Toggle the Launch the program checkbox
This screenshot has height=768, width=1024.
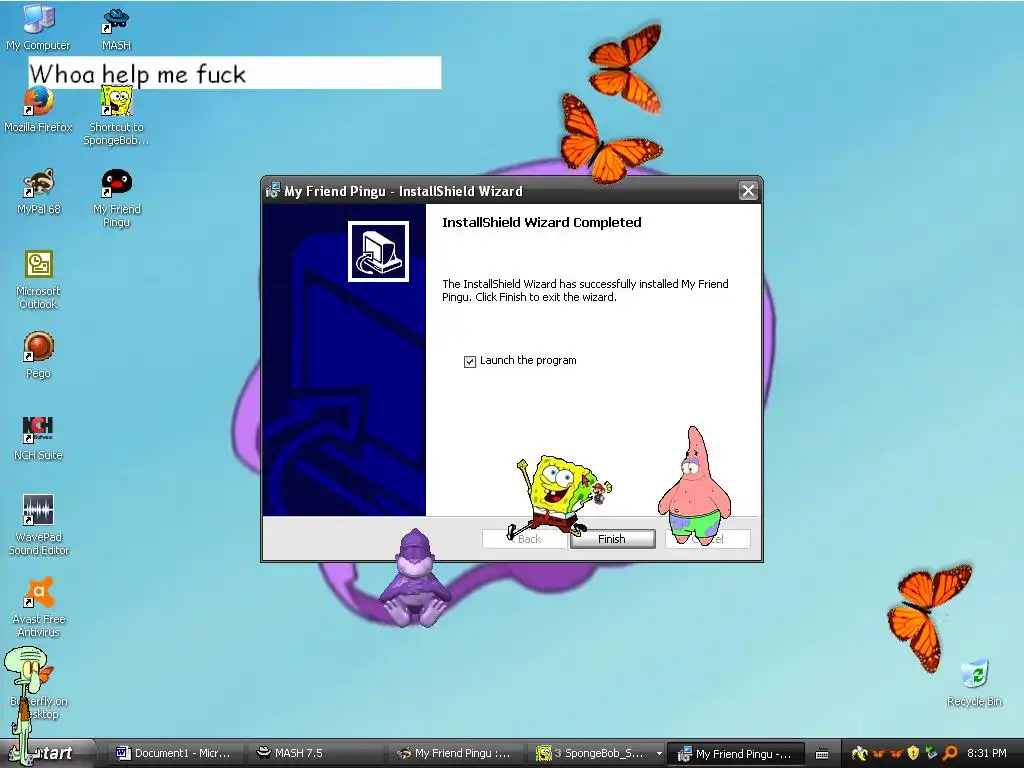pos(470,361)
